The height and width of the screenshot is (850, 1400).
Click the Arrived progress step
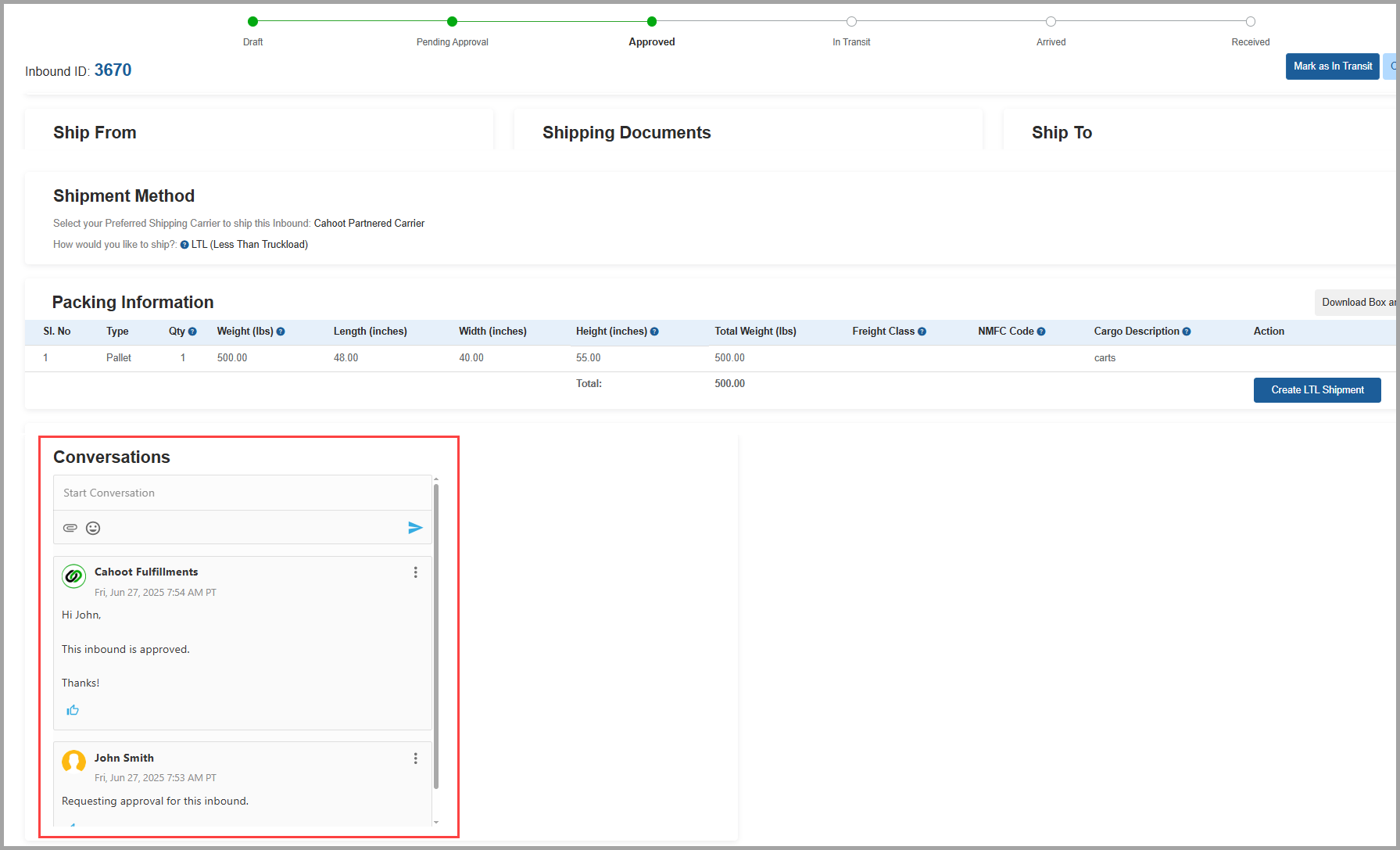pos(1051,22)
